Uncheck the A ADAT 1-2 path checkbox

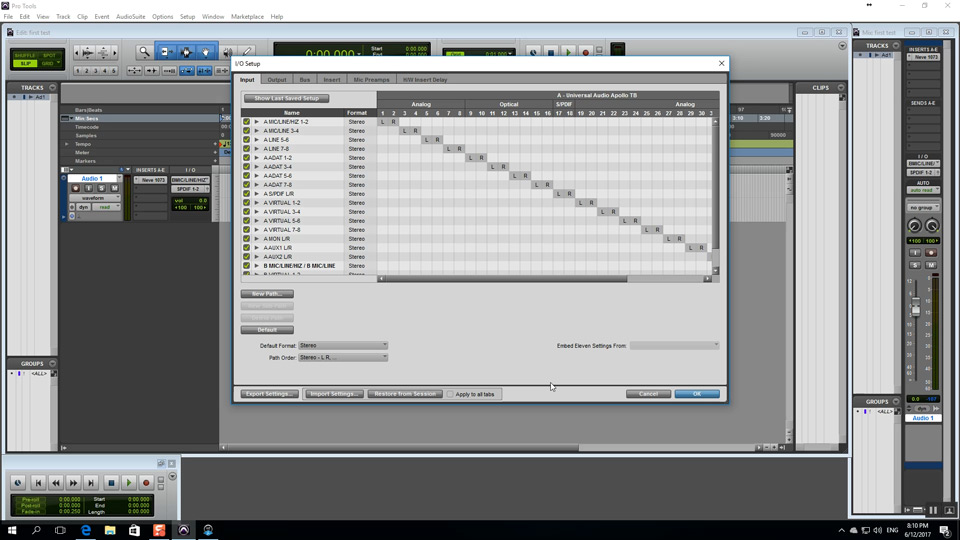tap(247, 158)
